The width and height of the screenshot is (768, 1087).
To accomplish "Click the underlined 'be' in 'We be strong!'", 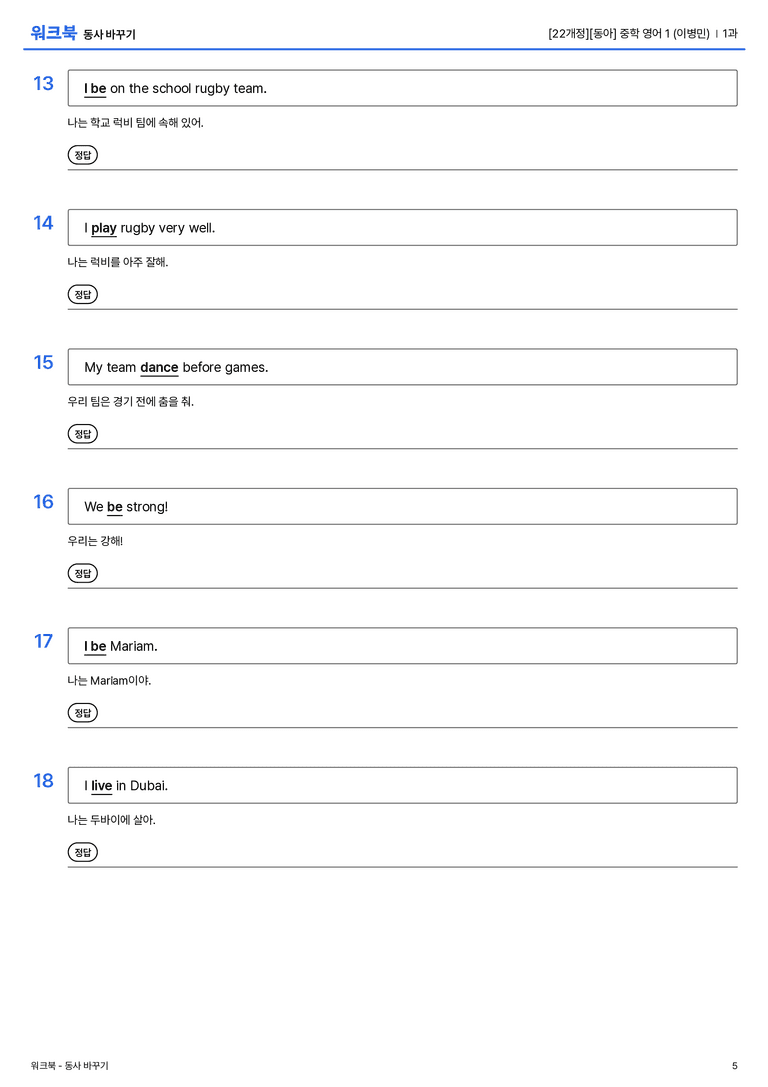I will (114, 507).
